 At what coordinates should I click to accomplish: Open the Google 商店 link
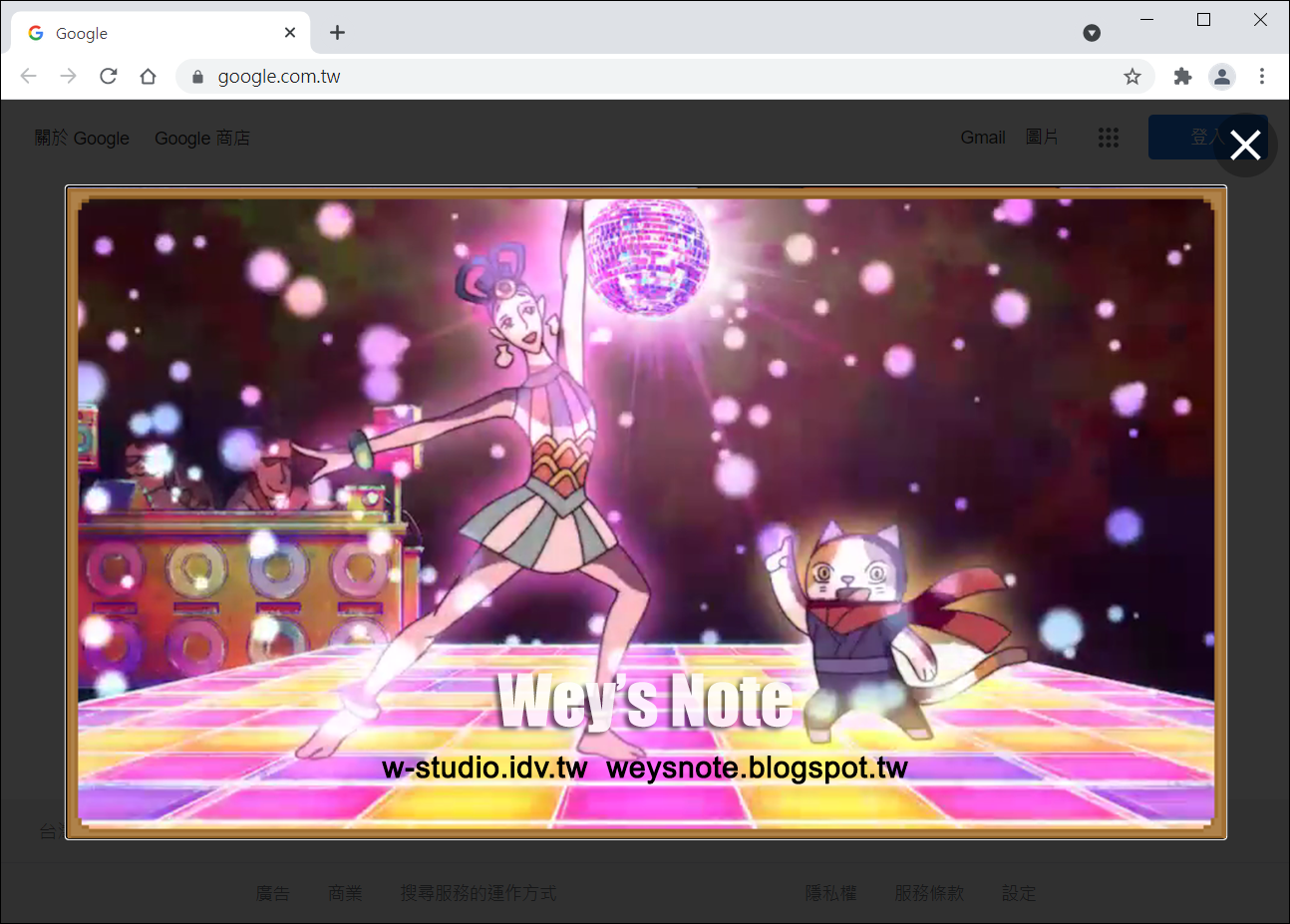(x=202, y=139)
